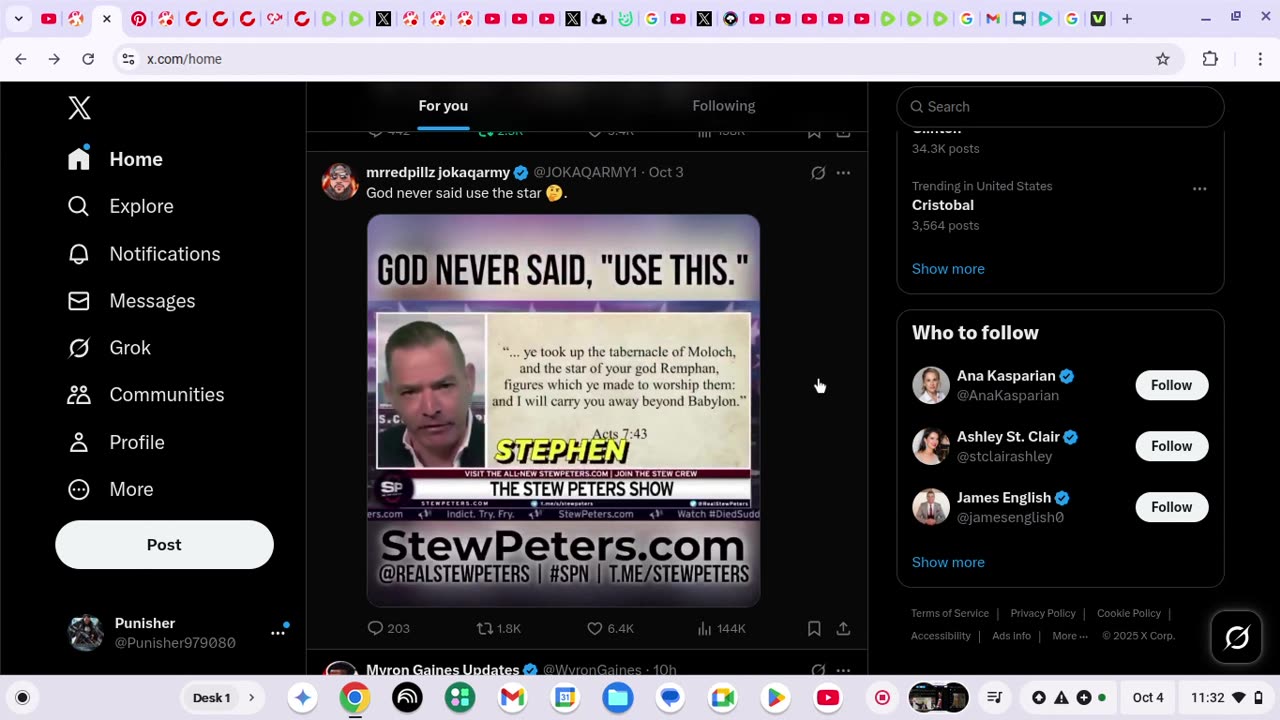Follow Ana Kasparian
Viewport: 1280px width, 720px height.
click(x=1171, y=385)
